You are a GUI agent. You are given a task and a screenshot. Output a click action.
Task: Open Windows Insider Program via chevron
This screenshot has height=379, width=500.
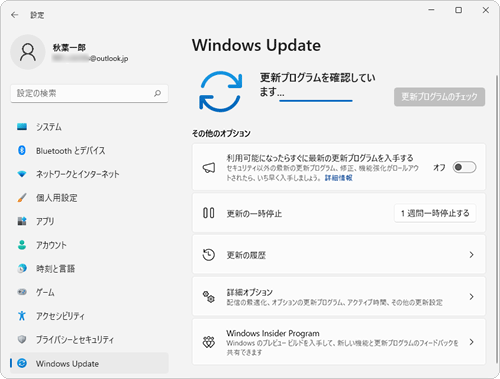(471, 342)
